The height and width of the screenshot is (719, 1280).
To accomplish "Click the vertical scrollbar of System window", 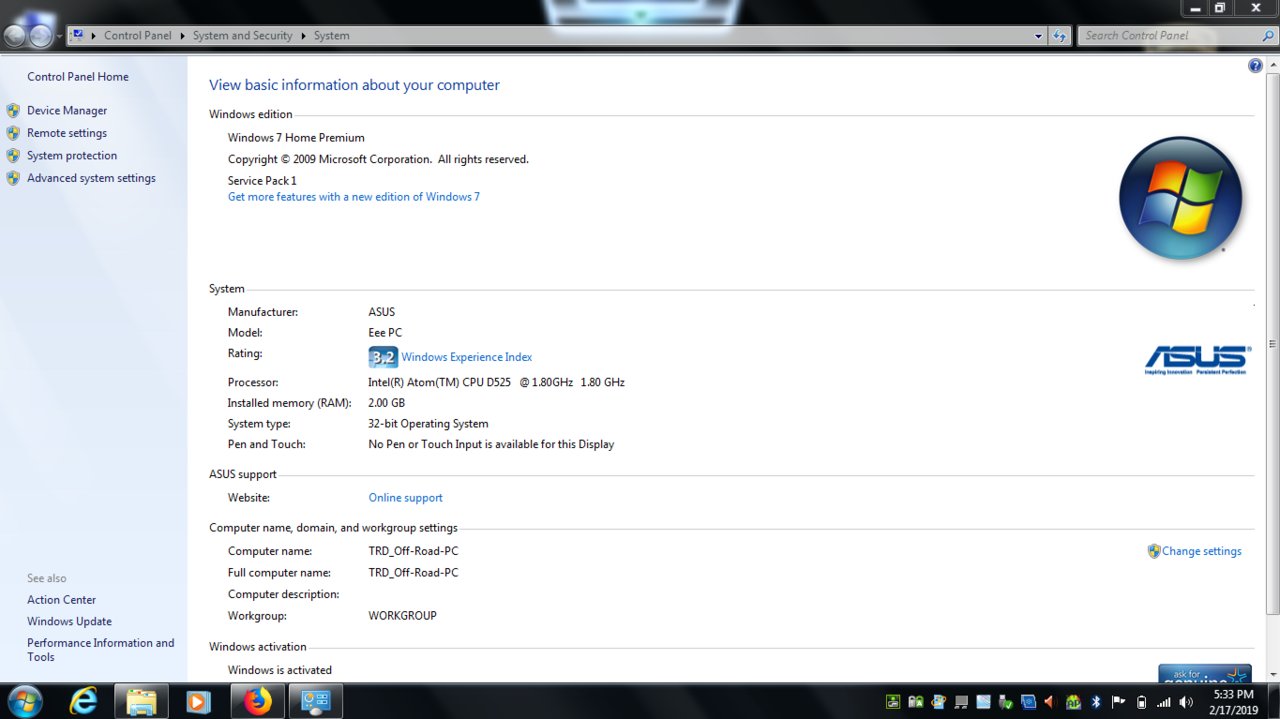I will 1272,345.
